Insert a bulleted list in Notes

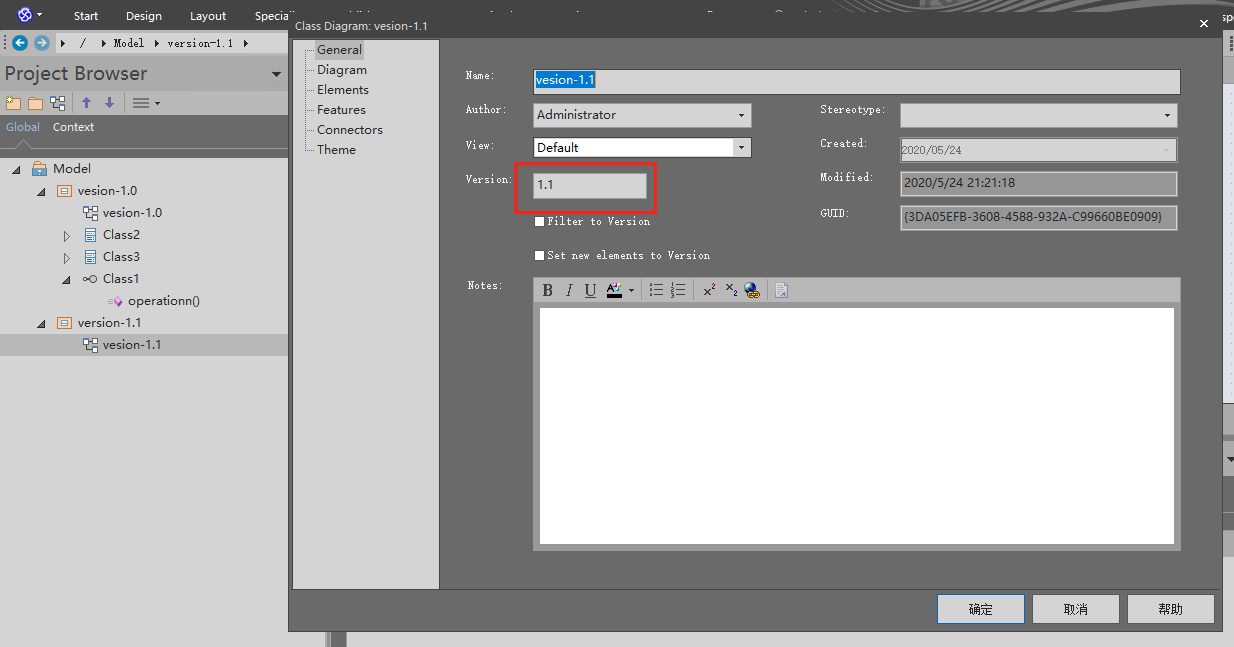656,290
